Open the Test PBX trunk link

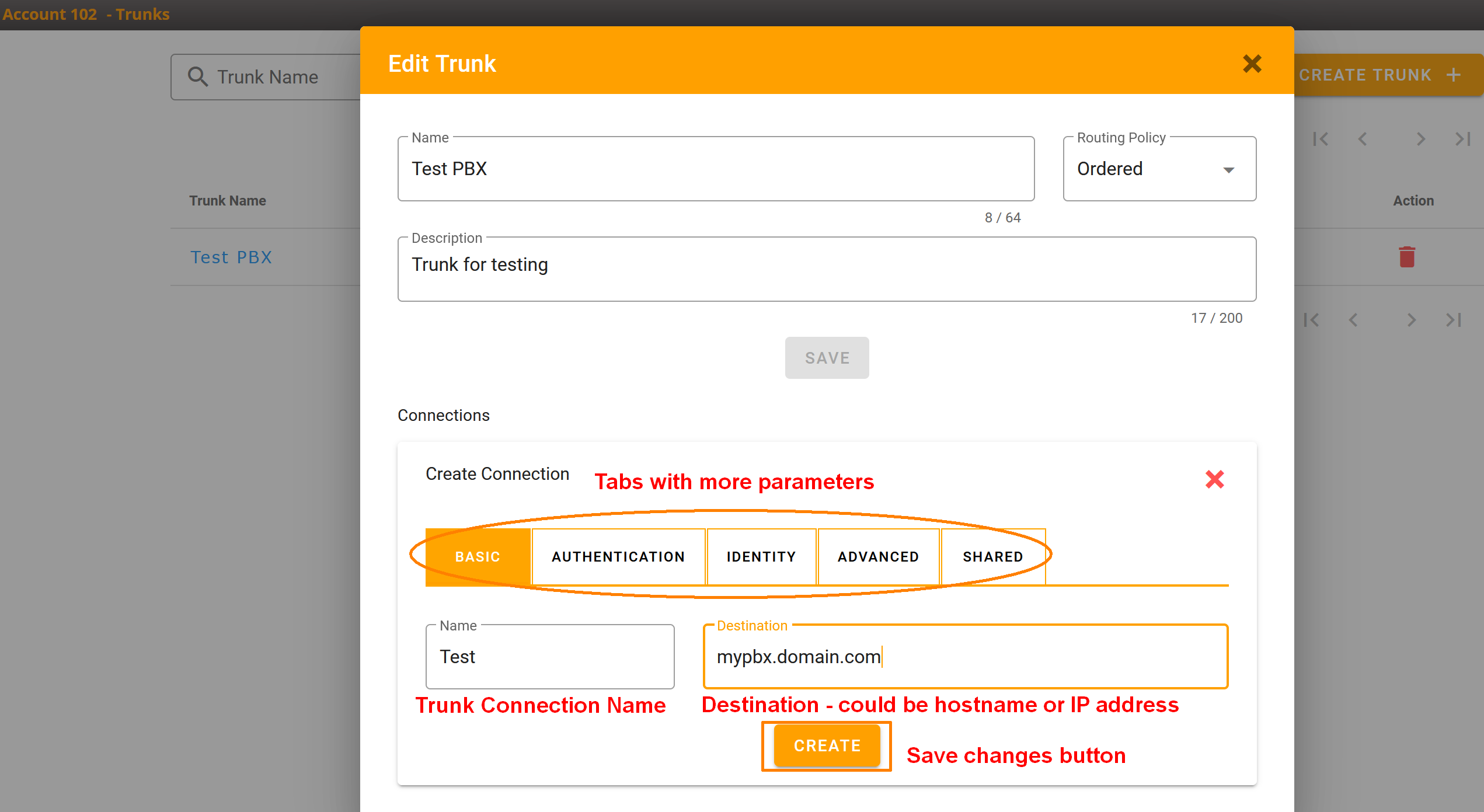pos(231,257)
